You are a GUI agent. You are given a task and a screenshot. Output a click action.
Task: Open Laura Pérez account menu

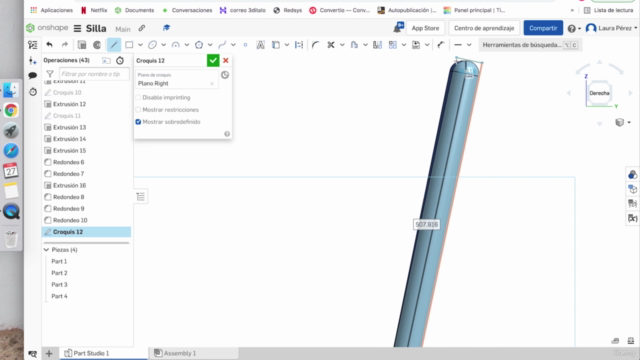611,28
